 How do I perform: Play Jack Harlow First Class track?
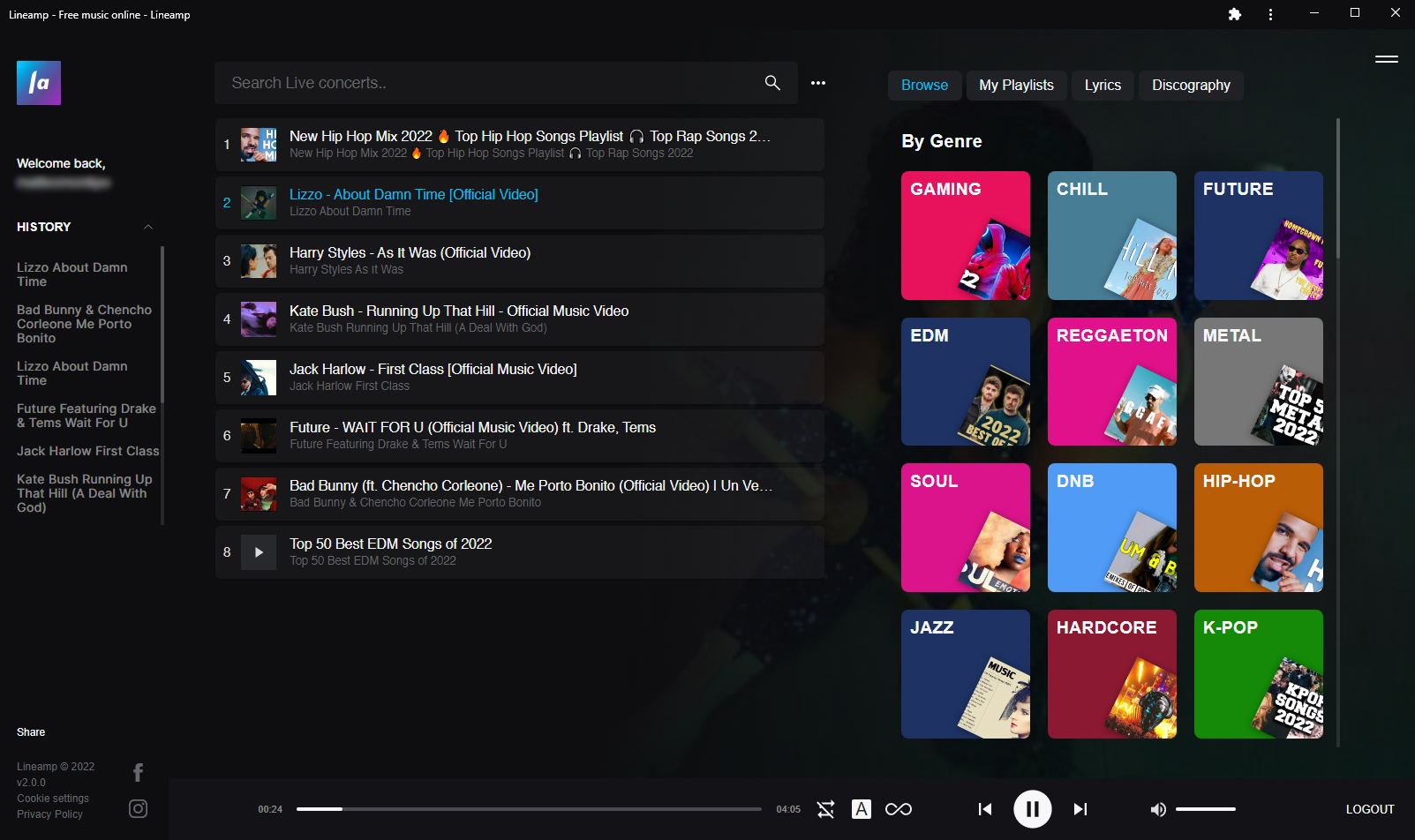tap(520, 378)
